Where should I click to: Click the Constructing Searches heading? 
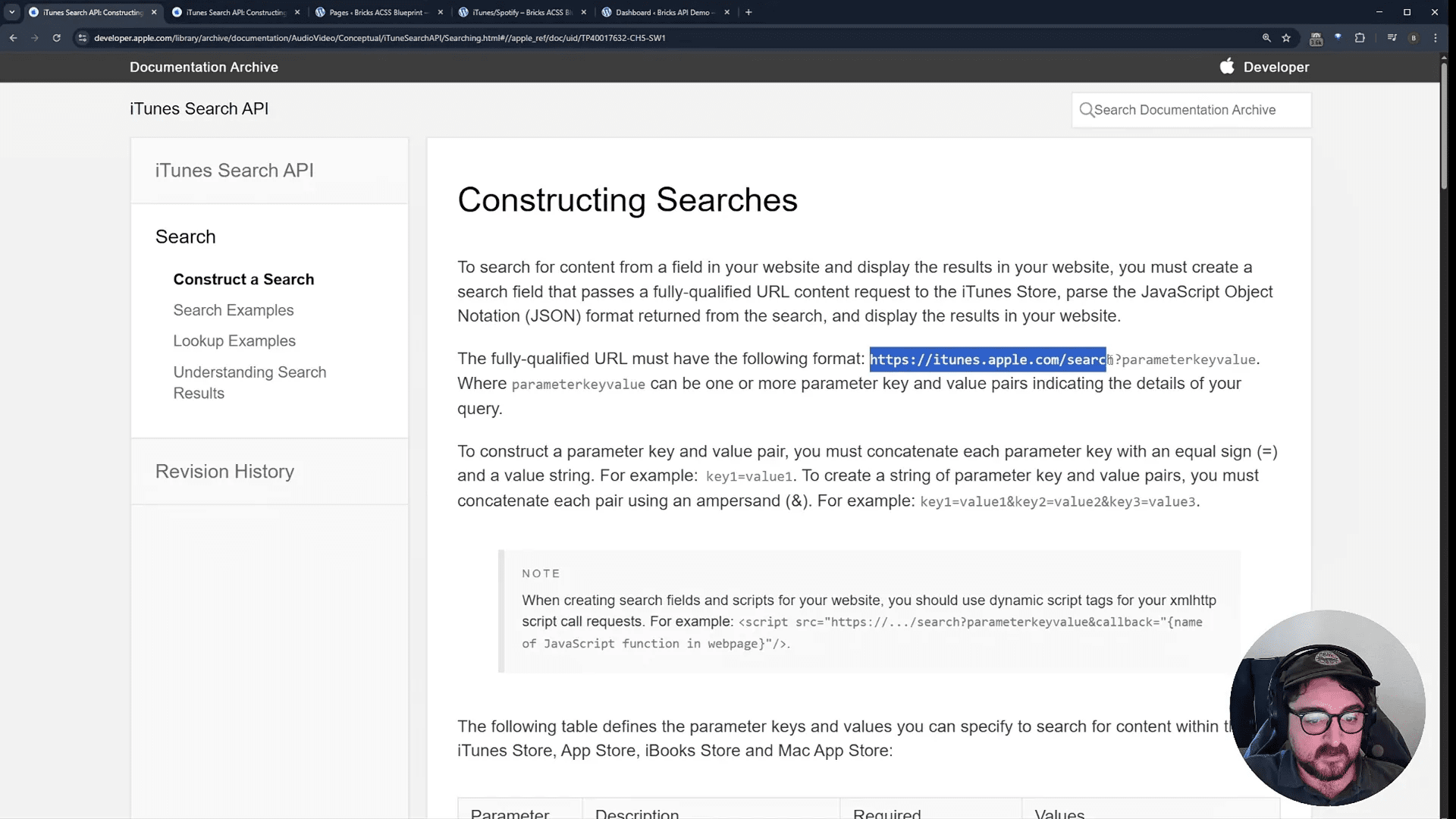[627, 200]
